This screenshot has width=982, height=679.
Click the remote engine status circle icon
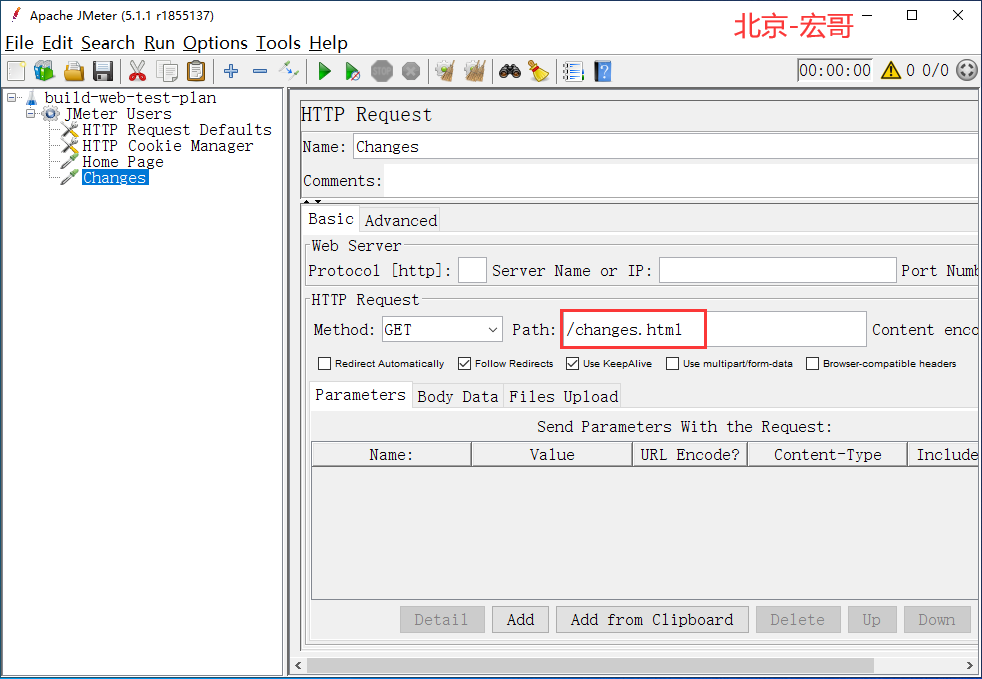pyautogui.click(x=967, y=70)
